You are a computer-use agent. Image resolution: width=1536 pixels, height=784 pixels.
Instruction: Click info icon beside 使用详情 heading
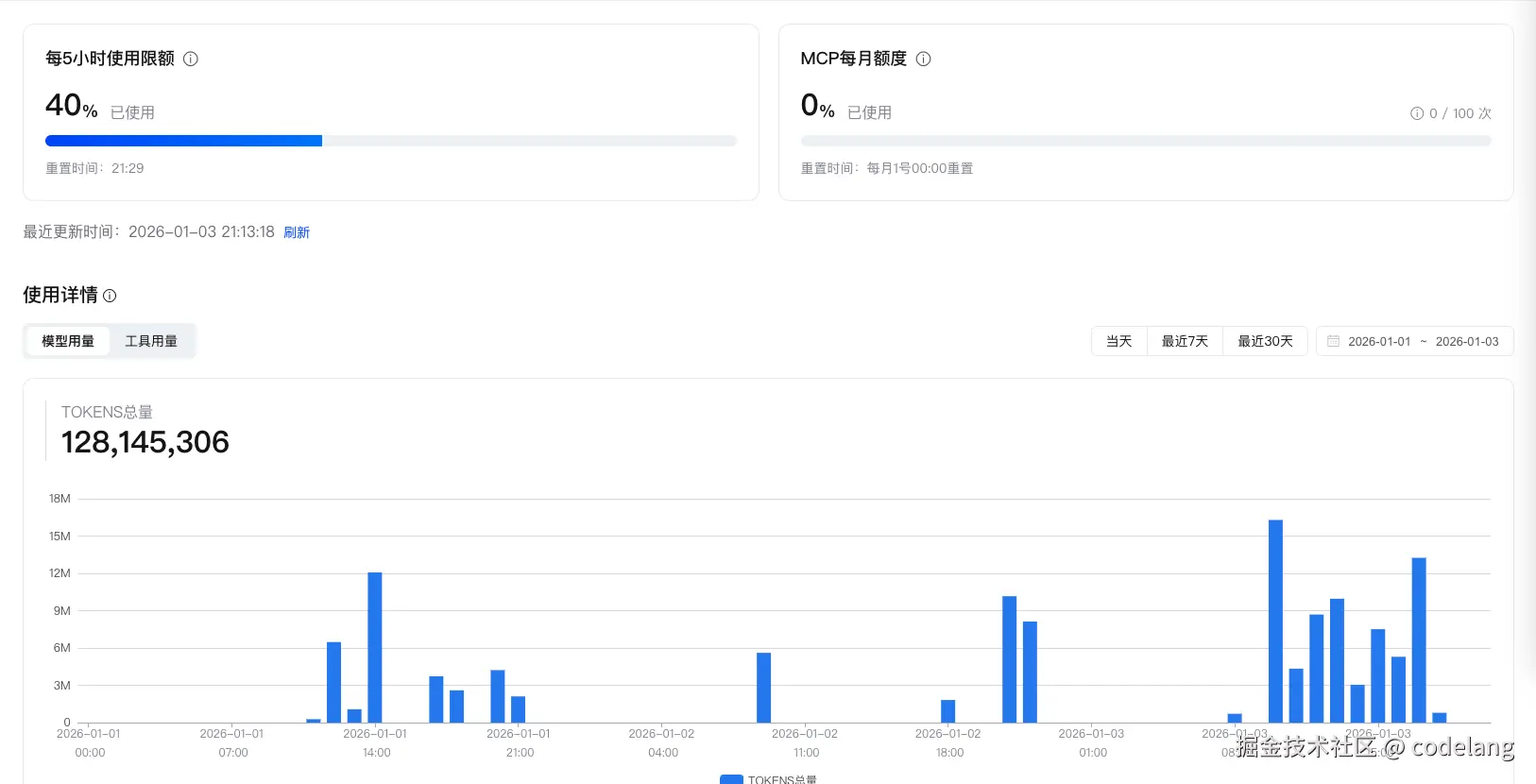tap(110, 296)
